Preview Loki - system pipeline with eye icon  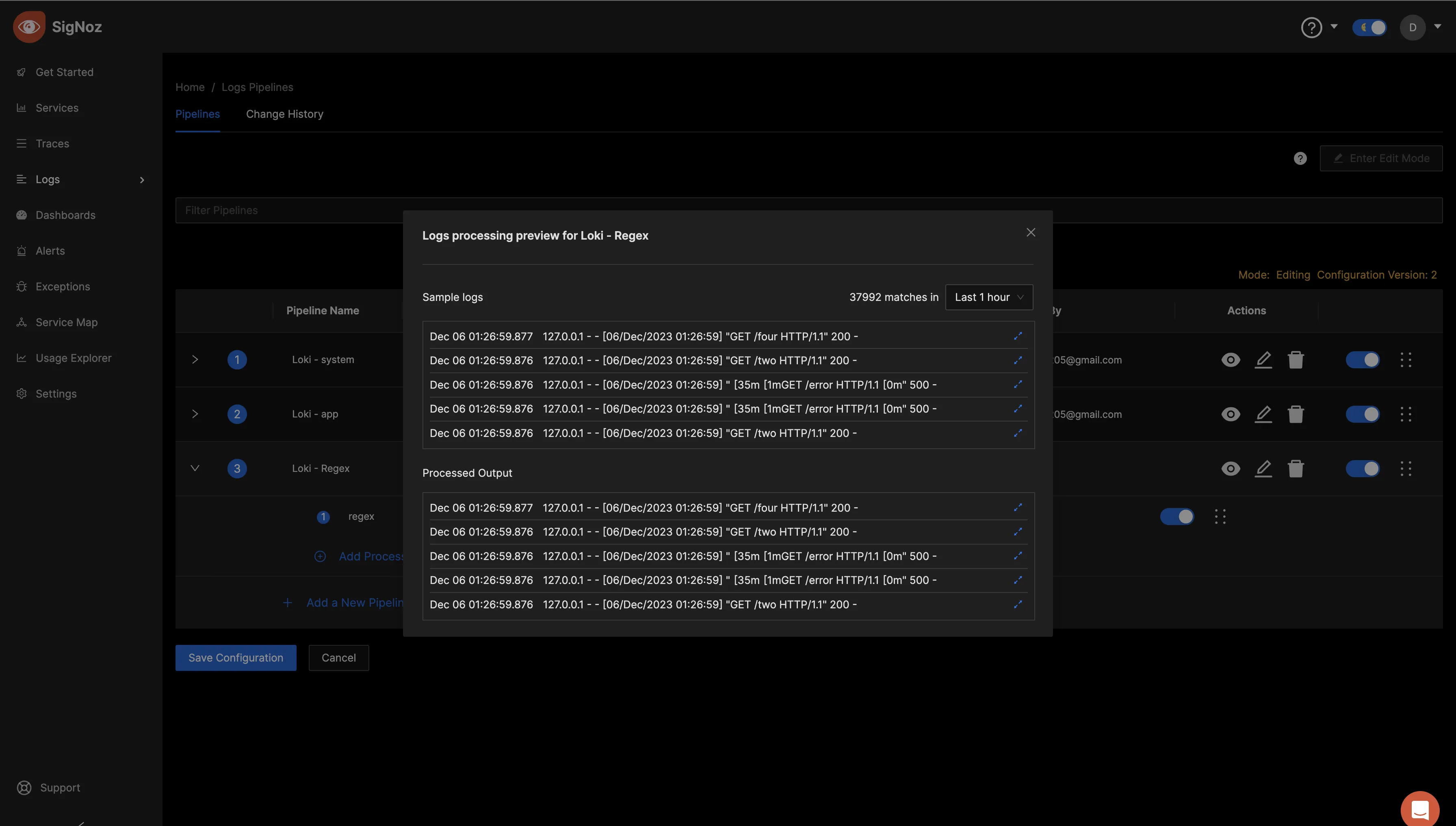pos(1230,360)
